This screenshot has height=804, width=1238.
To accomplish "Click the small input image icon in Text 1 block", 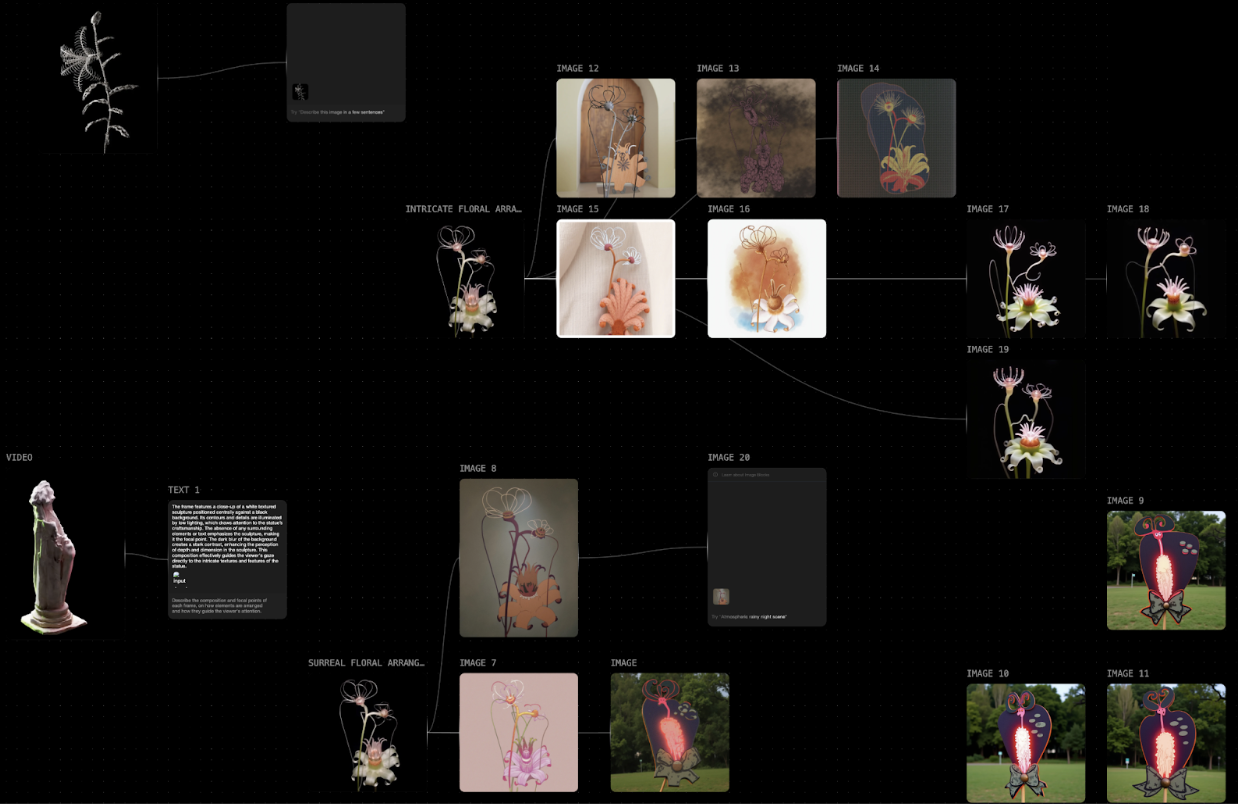I will pyautogui.click(x=178, y=573).
